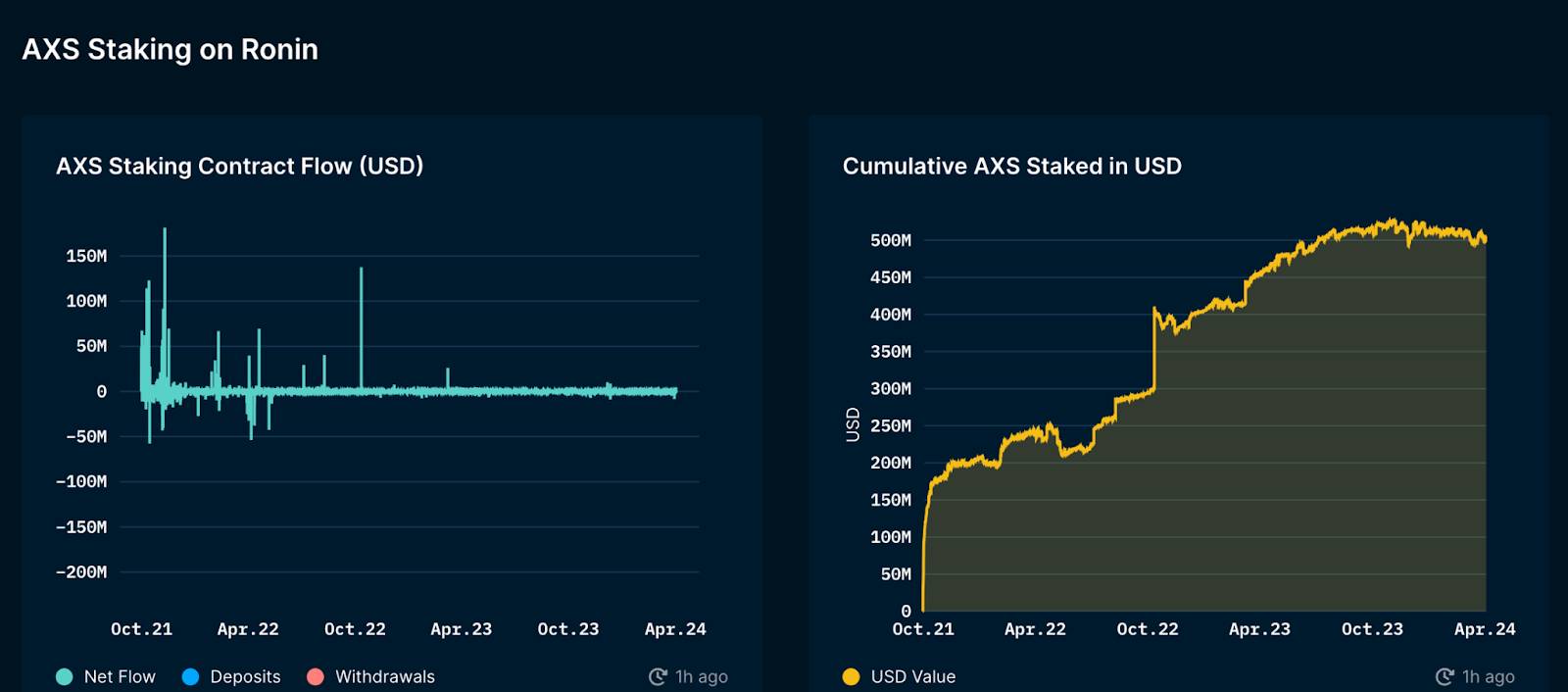
Task: Click Oct.22 on the Cumulative AXS chart axis
Action: click(1148, 629)
